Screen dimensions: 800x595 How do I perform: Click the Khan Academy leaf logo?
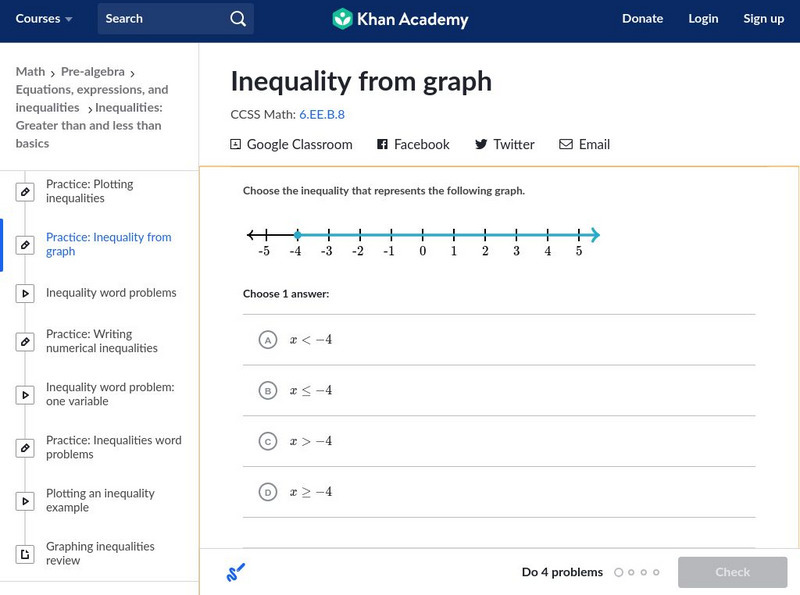pos(343,19)
